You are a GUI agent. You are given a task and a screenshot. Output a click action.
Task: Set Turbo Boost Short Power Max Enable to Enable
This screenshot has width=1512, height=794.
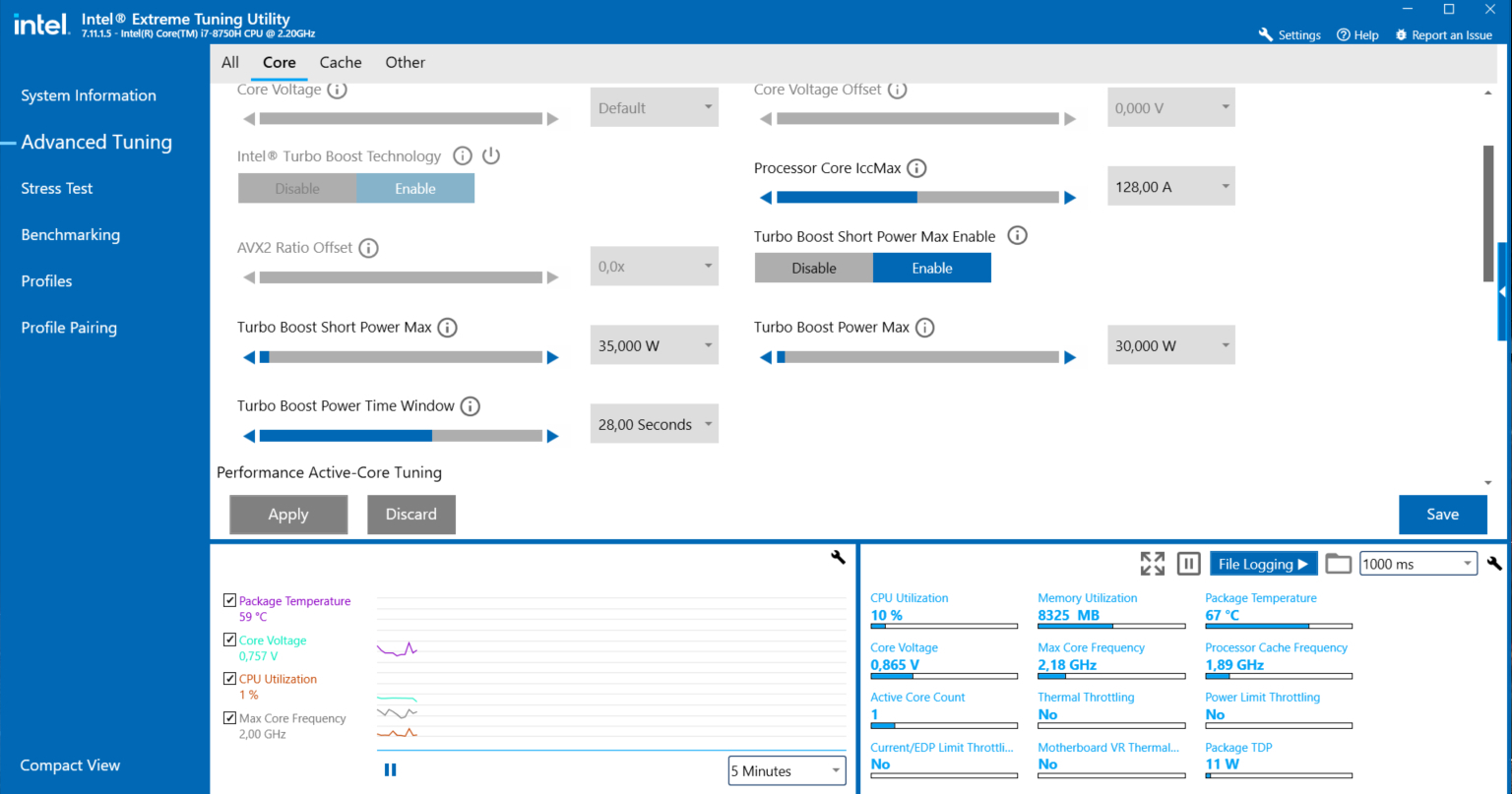pos(932,268)
